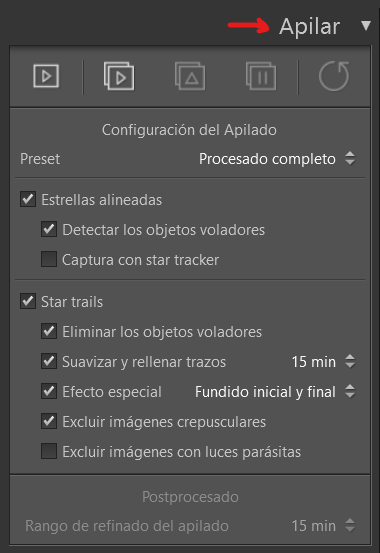380x553 pixels.
Task: Uncheck Suavizar y rellenar trazos
Action: pos(49,361)
